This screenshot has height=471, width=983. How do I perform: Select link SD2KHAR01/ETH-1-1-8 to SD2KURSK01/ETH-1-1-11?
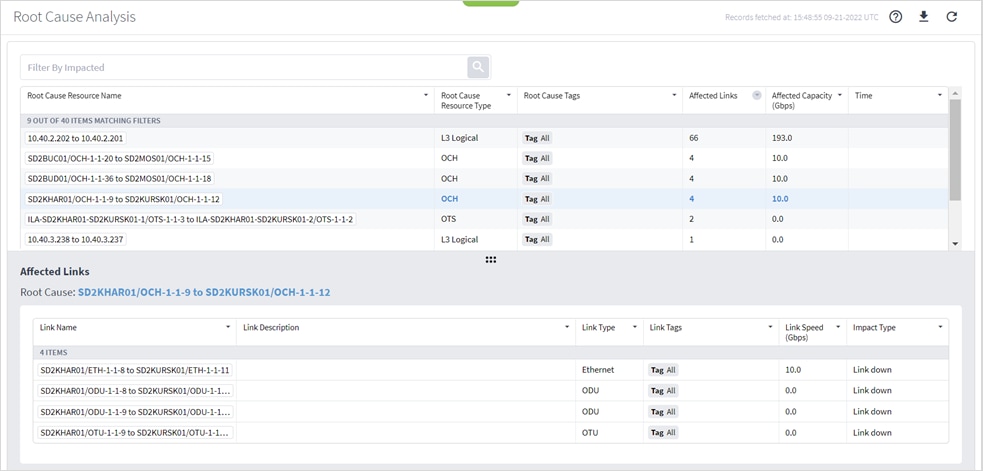click(135, 370)
